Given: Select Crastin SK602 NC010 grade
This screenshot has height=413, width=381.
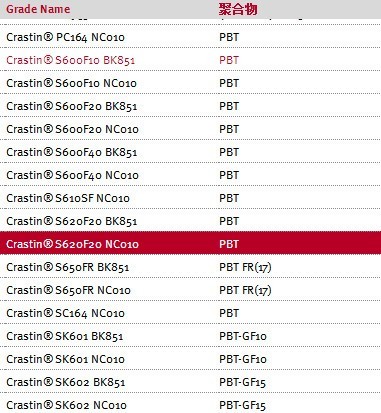Looking at the screenshot, I should [66, 405].
